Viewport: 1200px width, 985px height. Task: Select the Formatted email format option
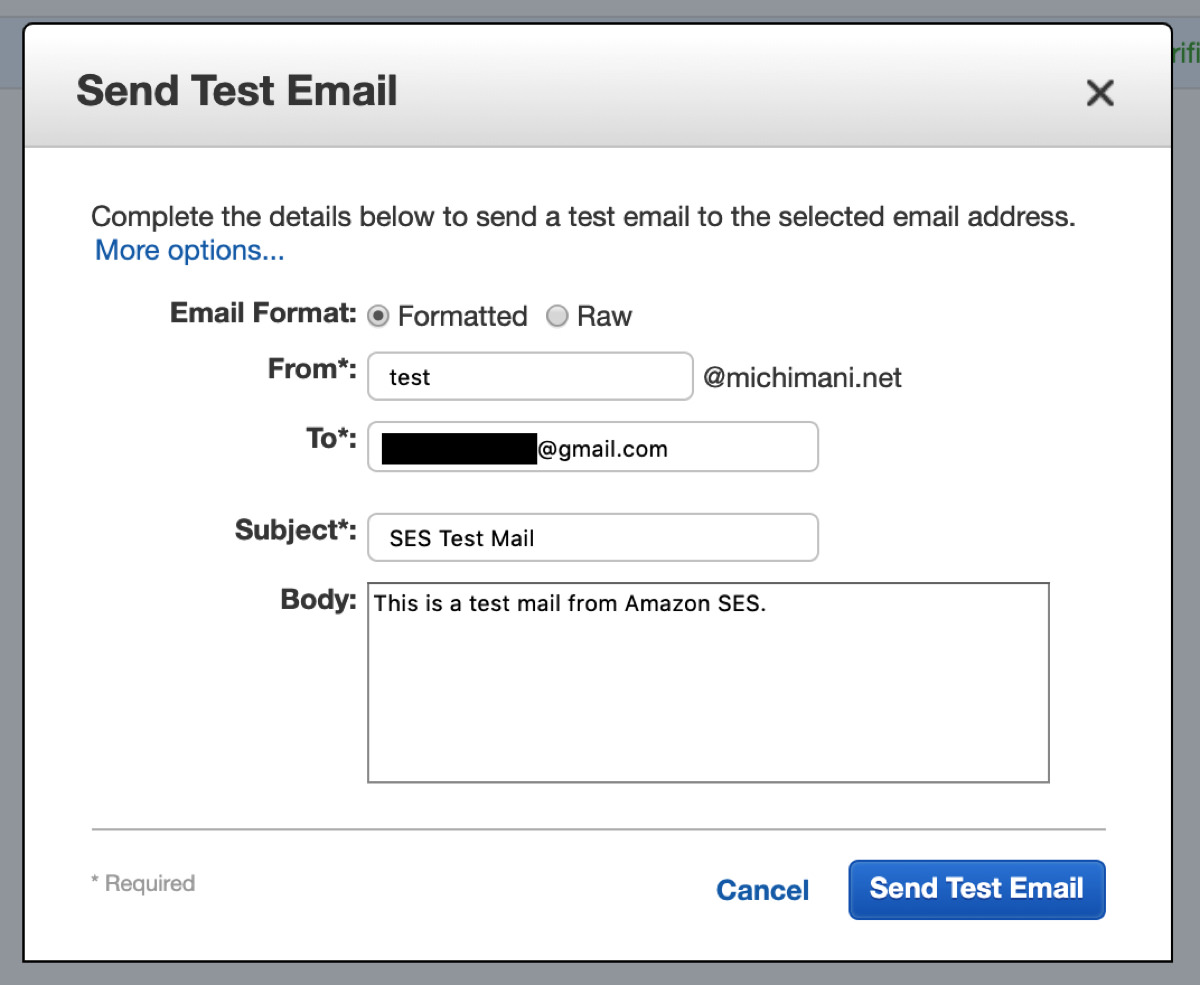coord(378,316)
